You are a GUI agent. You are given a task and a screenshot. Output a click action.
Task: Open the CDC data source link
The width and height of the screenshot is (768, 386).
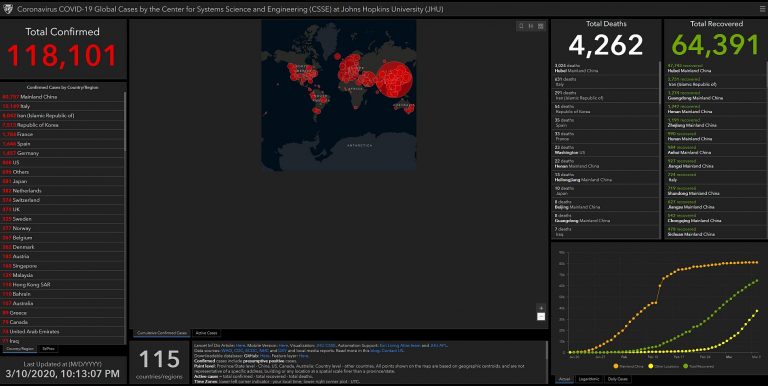tap(239, 351)
